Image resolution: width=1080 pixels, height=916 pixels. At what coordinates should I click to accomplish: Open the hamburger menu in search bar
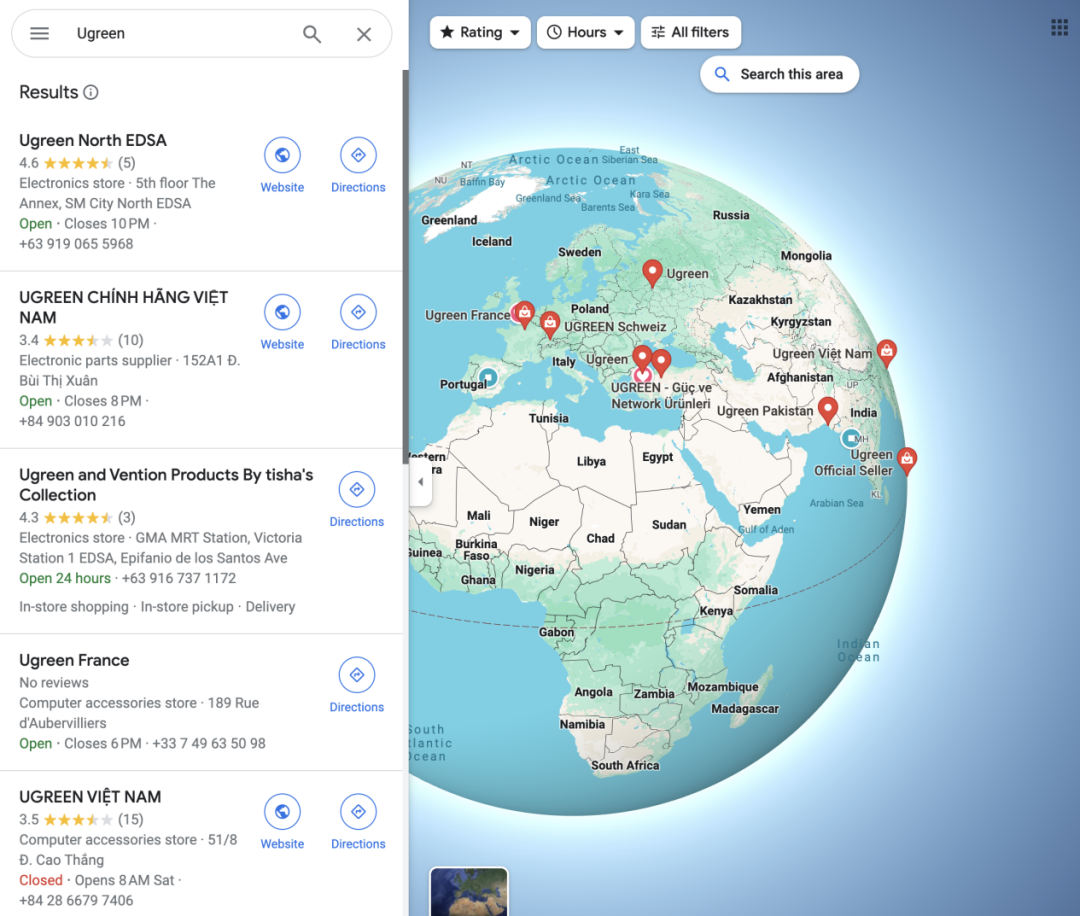[x=39, y=33]
